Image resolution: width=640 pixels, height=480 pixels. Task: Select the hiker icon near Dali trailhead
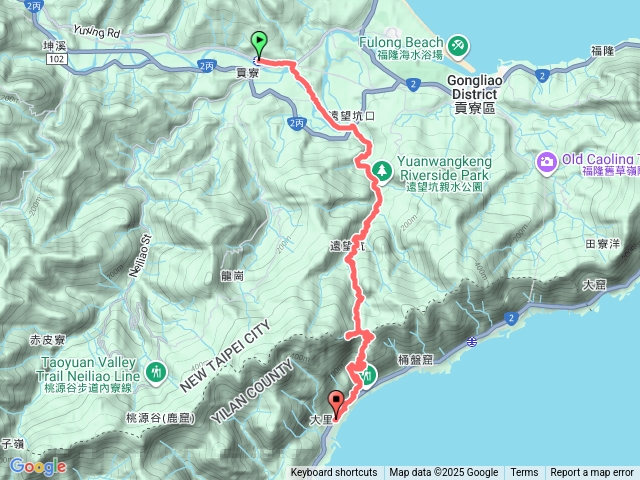368,376
